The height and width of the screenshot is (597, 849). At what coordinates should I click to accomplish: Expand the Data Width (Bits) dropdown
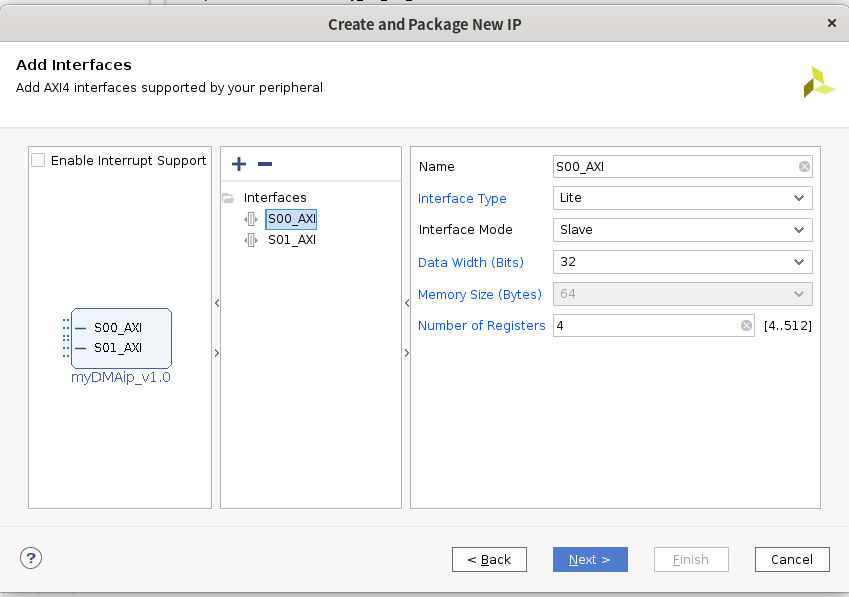[682, 262]
